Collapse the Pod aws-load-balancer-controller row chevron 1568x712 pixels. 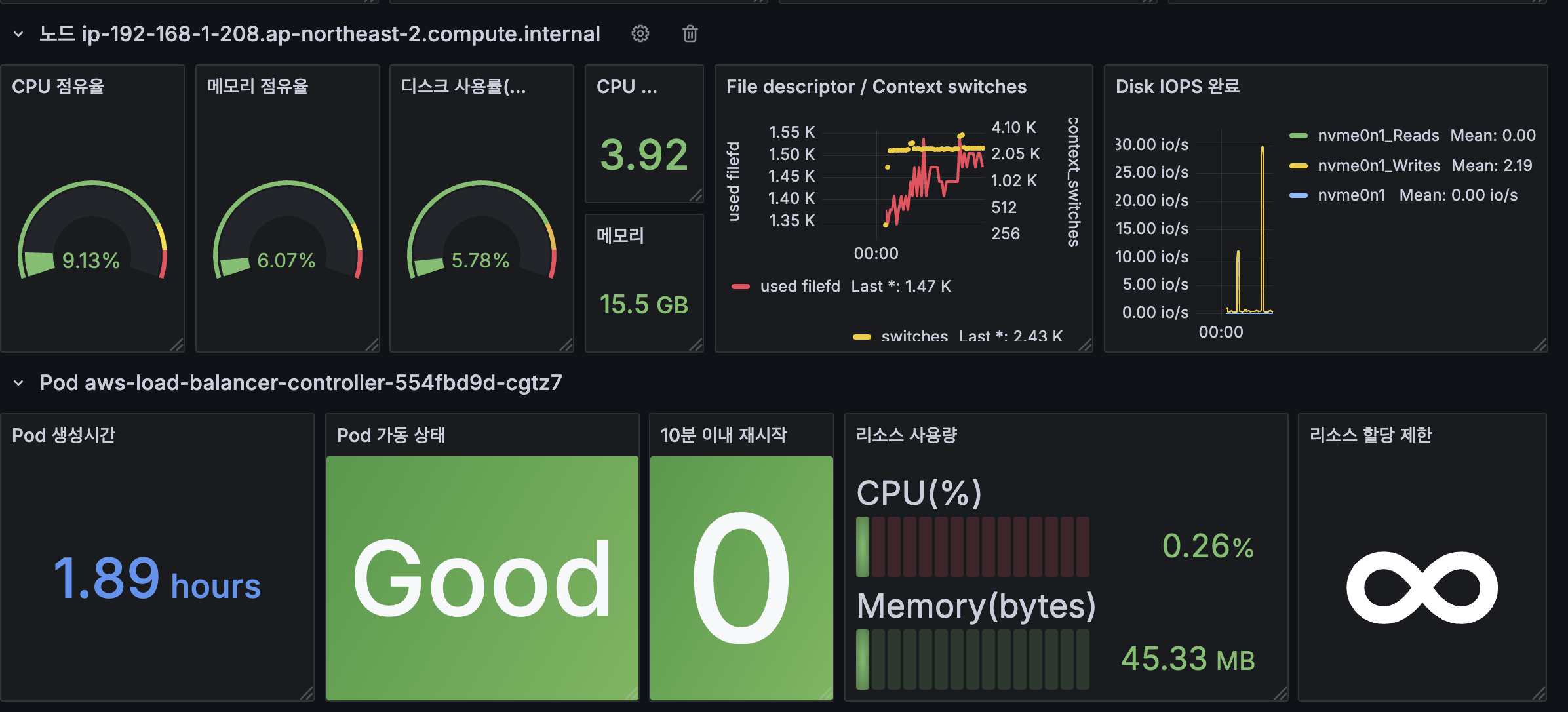[18, 383]
